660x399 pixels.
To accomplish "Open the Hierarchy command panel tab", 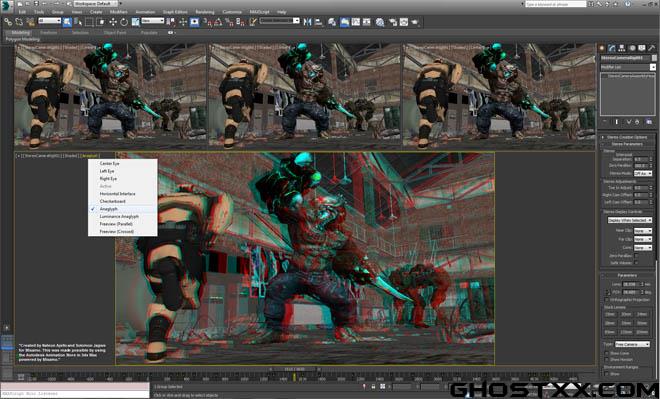I will (622, 48).
